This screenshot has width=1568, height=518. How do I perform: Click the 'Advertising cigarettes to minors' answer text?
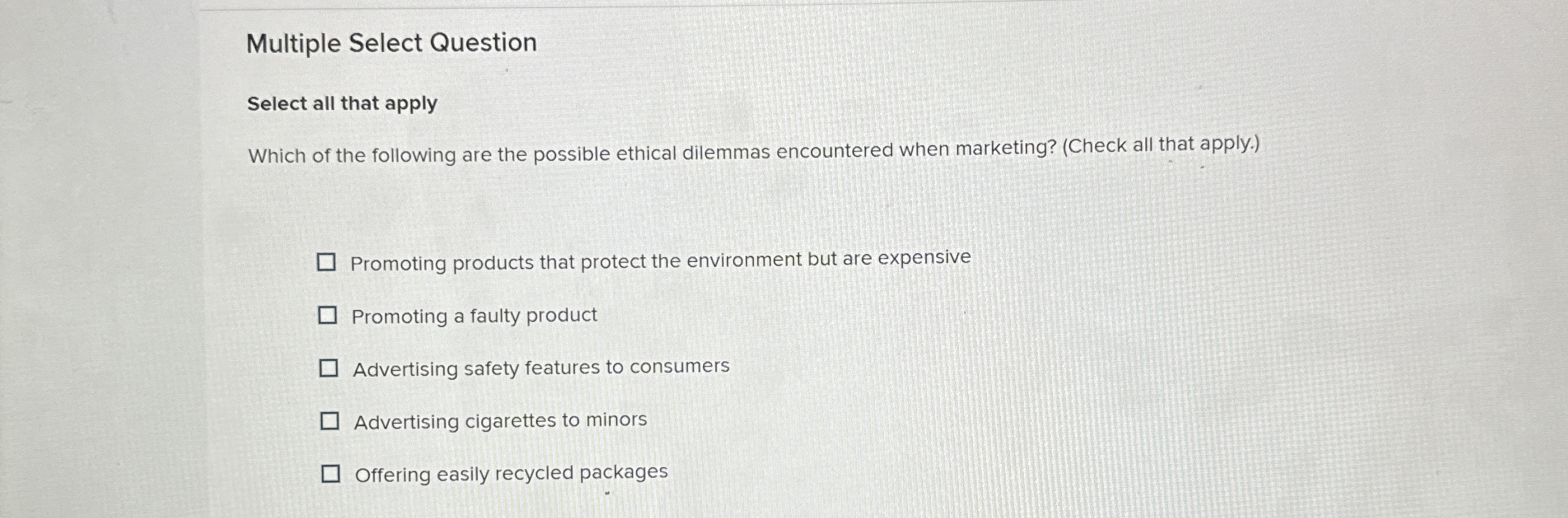pyautogui.click(x=500, y=419)
